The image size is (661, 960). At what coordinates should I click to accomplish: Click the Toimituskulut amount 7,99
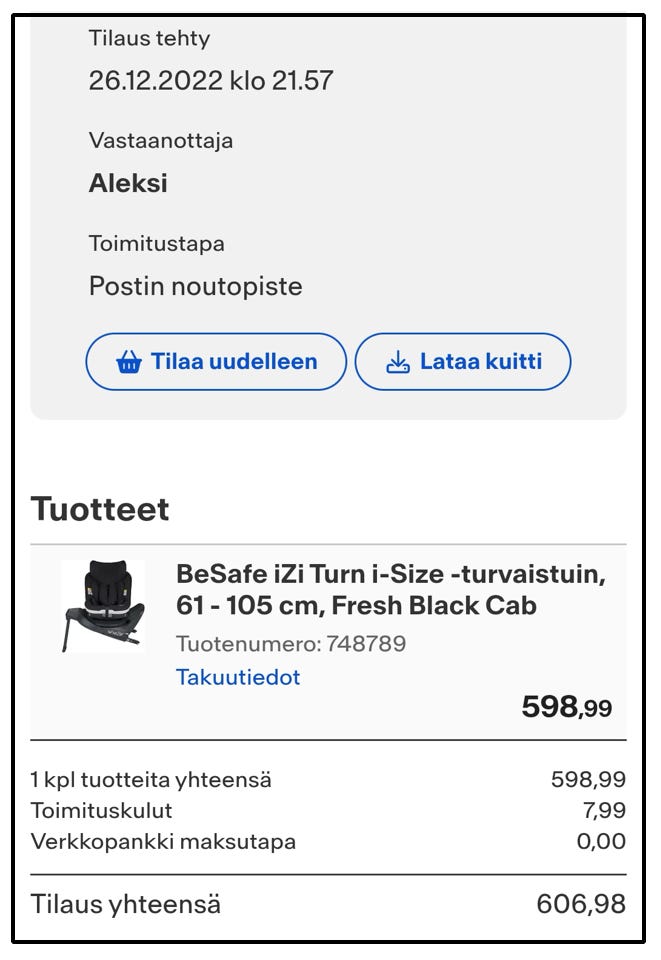point(604,811)
